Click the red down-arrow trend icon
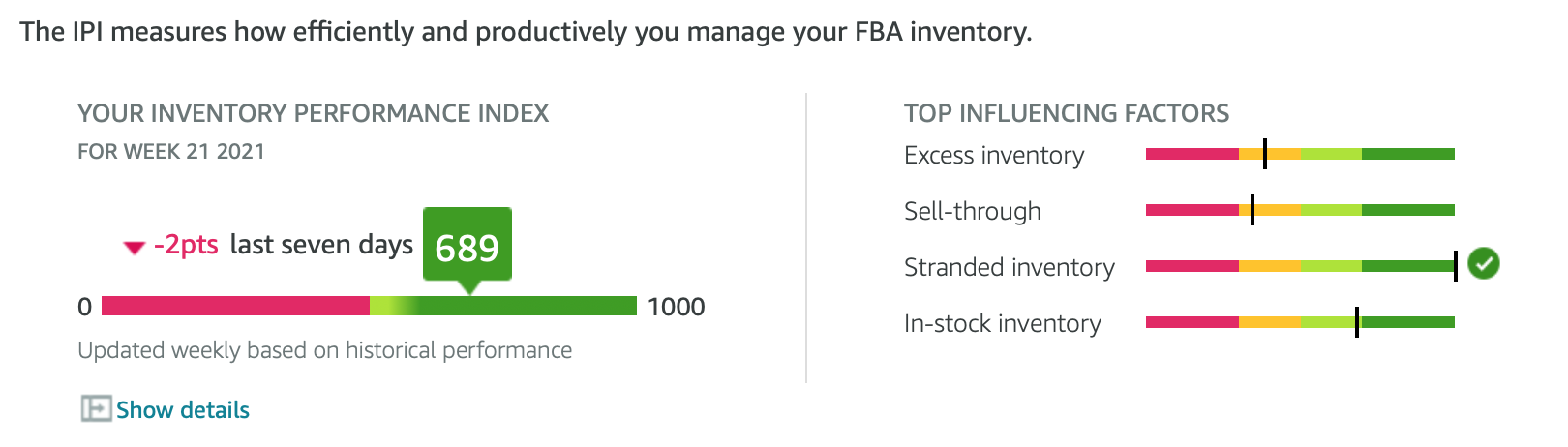1568x447 pixels. tap(135, 248)
